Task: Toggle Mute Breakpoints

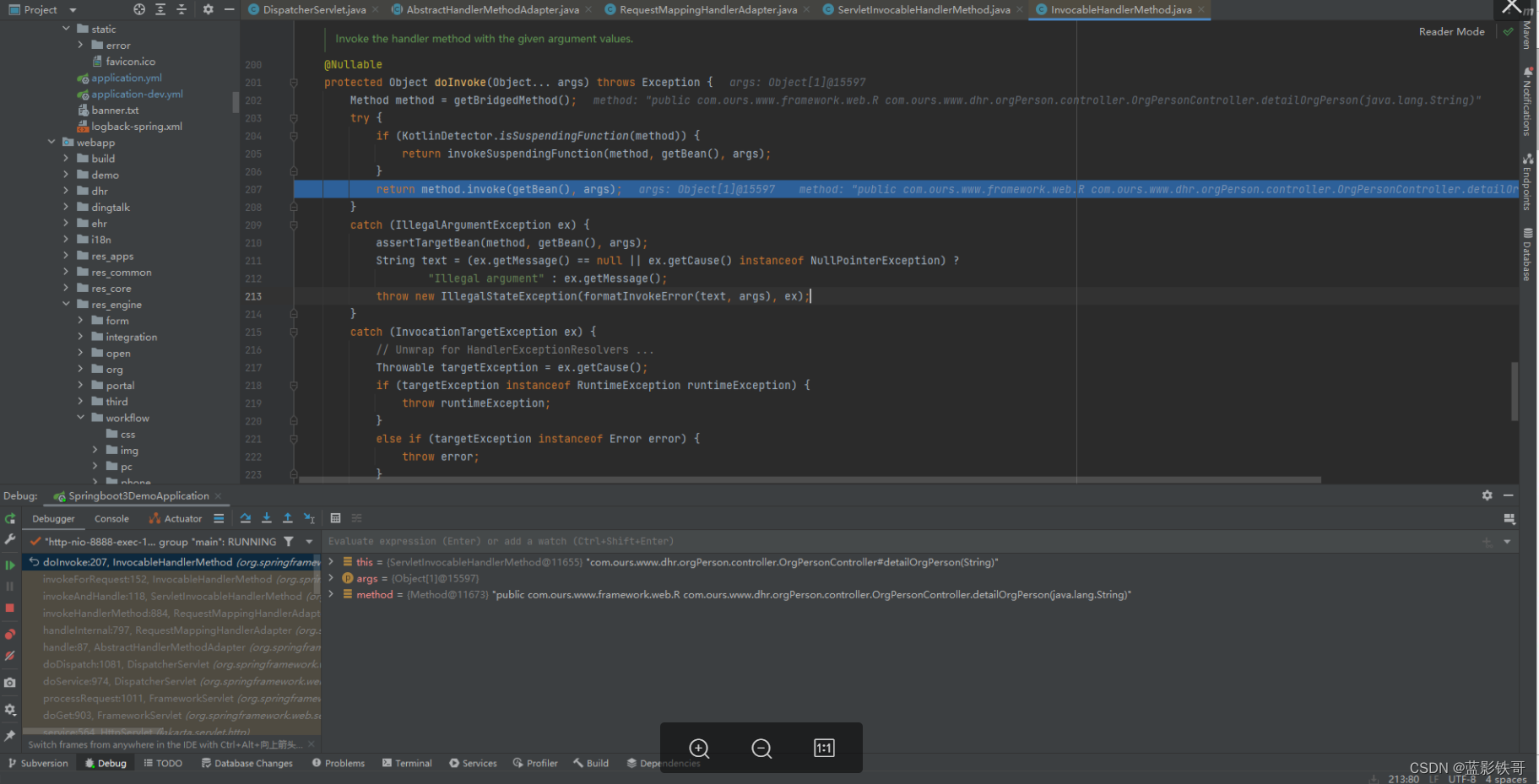Action: click(x=10, y=656)
